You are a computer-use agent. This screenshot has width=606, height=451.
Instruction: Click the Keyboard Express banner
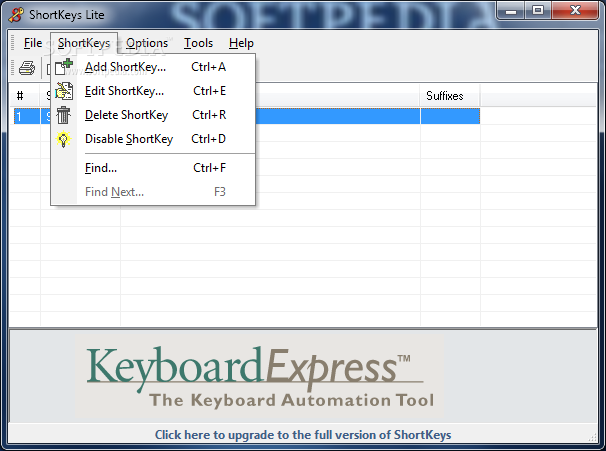(x=259, y=376)
